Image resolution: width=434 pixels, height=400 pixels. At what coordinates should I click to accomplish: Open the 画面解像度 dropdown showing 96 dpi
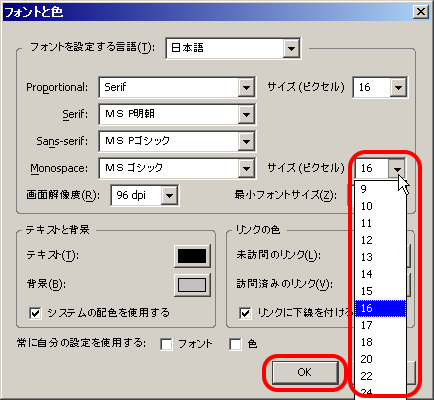(x=144, y=195)
